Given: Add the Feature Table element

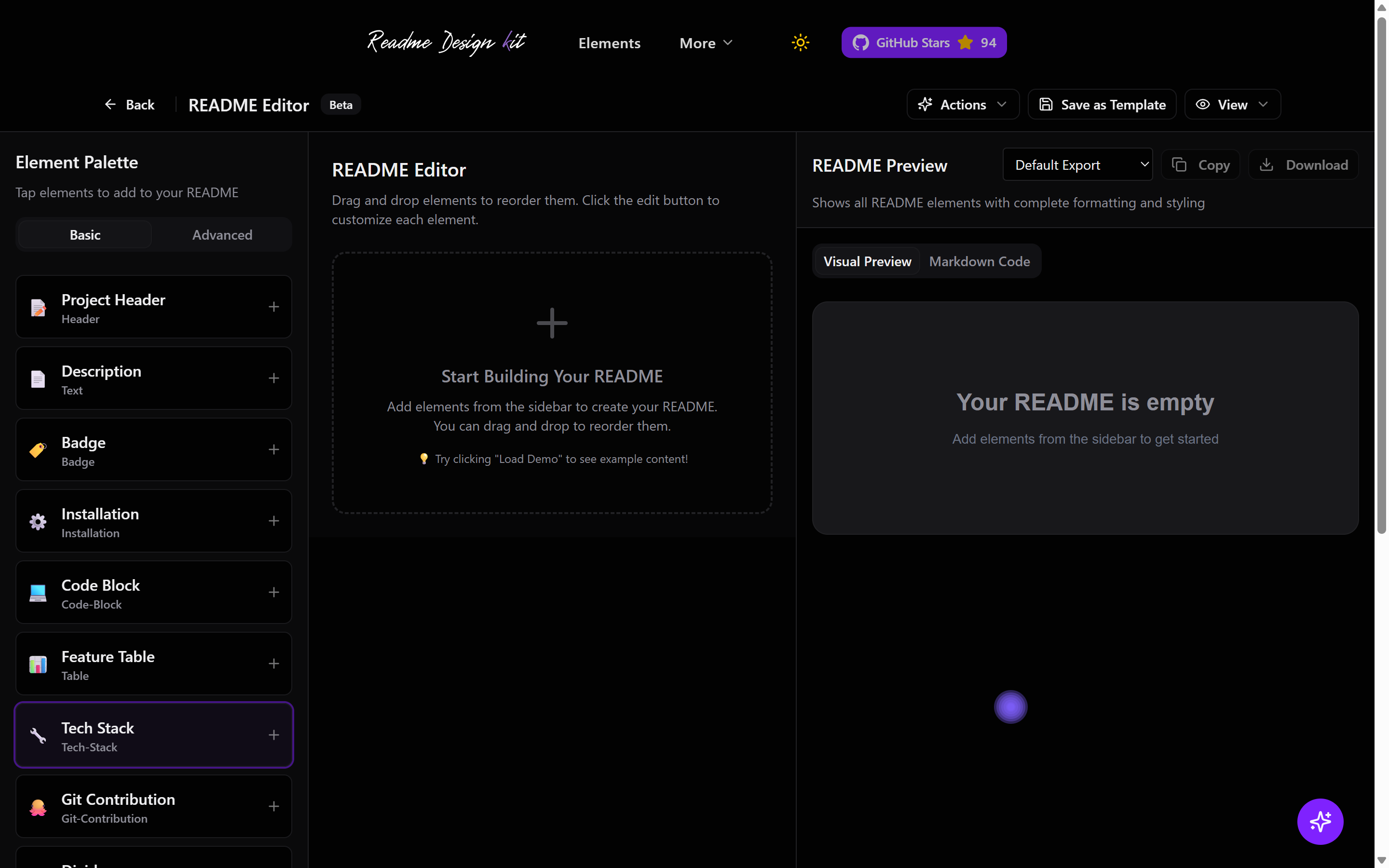Looking at the screenshot, I should click(274, 664).
